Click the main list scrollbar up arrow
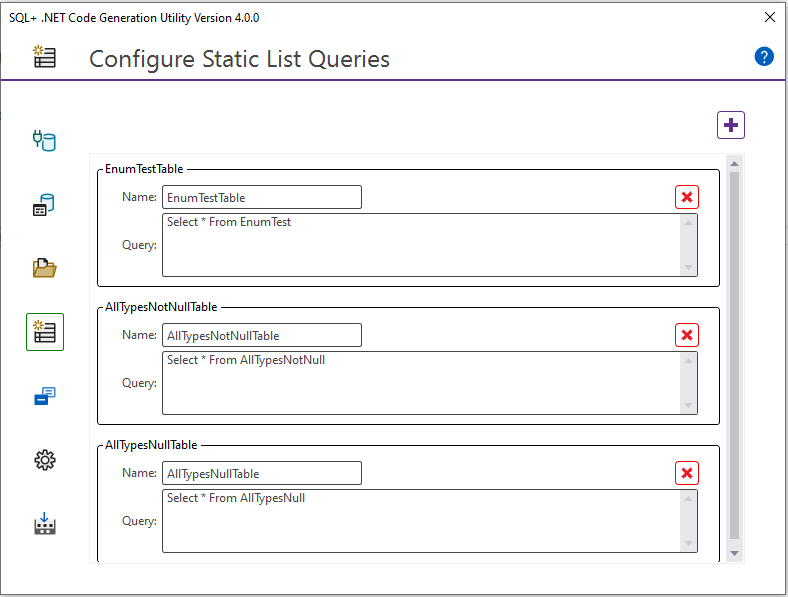Viewport: 788px width, 597px height. click(x=735, y=163)
